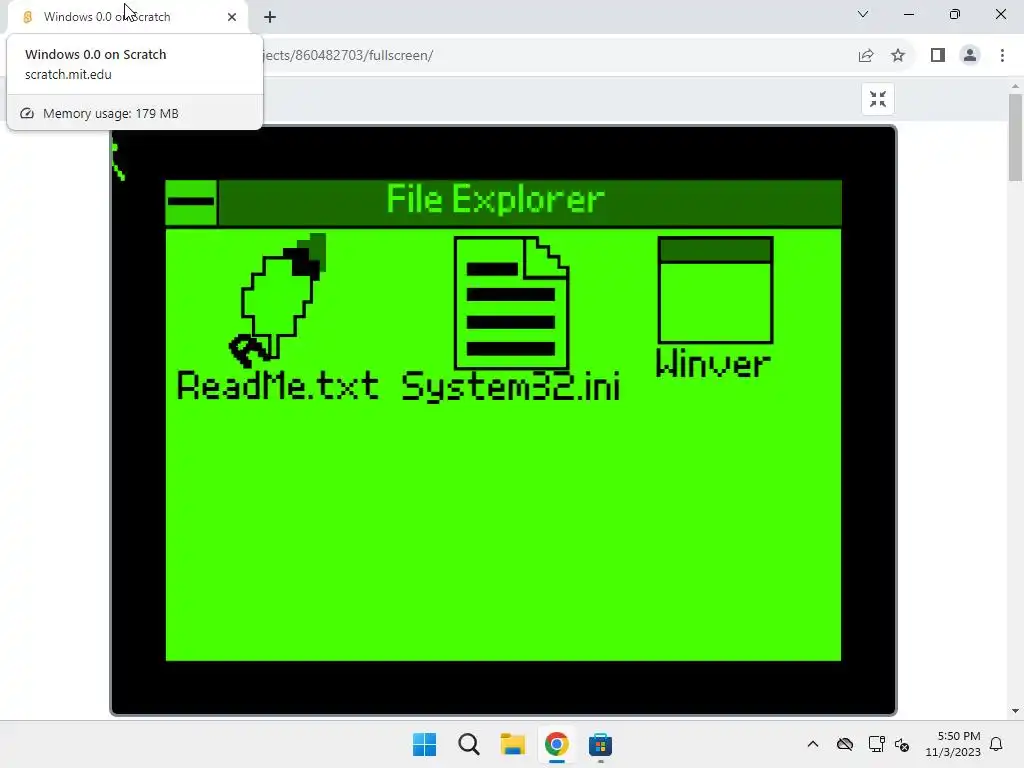Open a new browser tab

pos(270,17)
